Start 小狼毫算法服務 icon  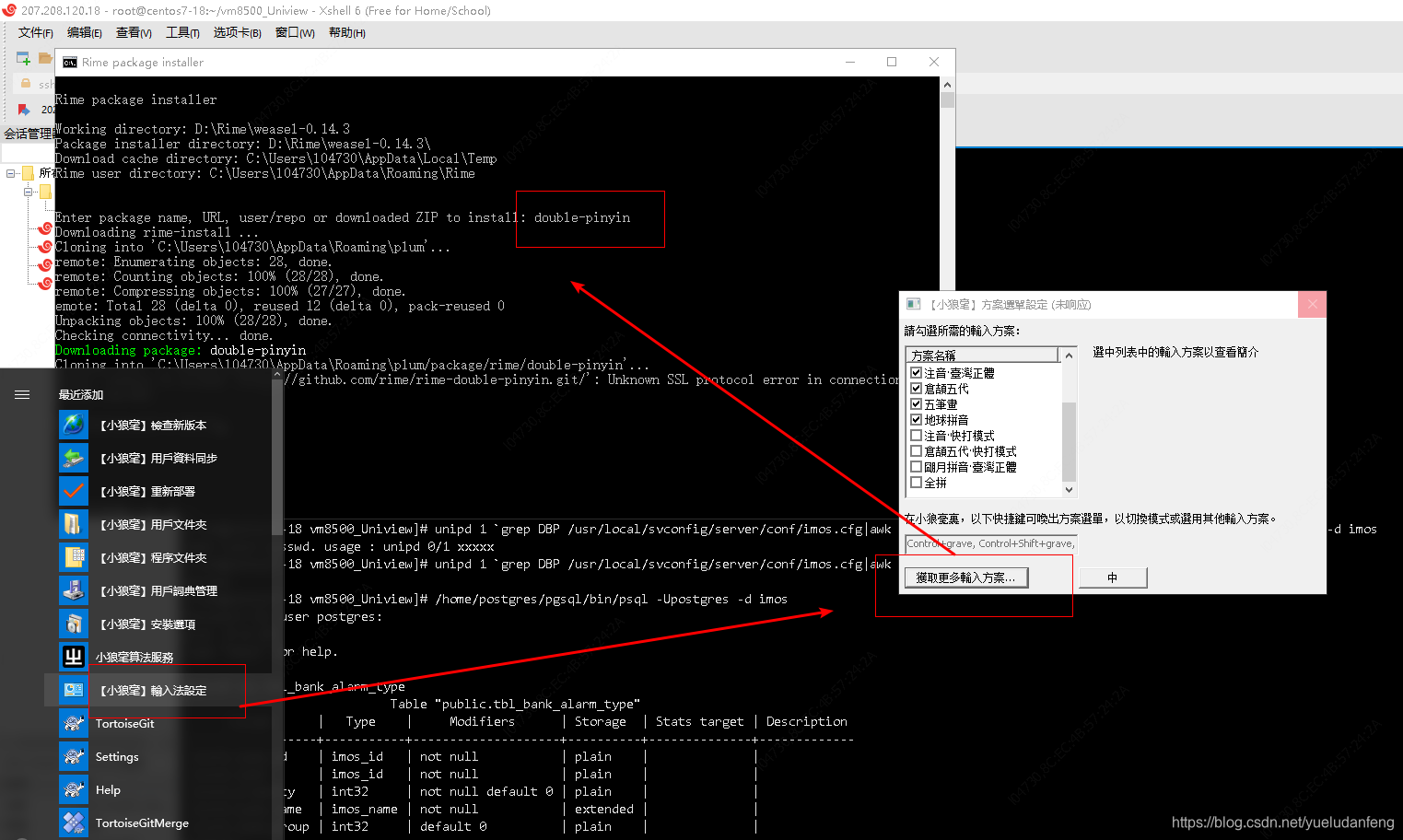click(x=74, y=657)
